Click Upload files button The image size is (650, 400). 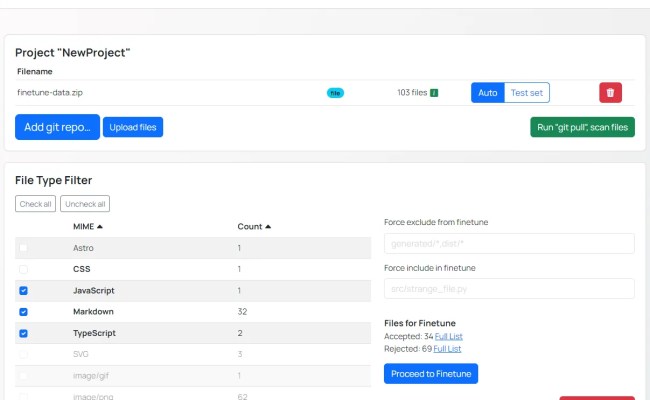[x=133, y=127]
